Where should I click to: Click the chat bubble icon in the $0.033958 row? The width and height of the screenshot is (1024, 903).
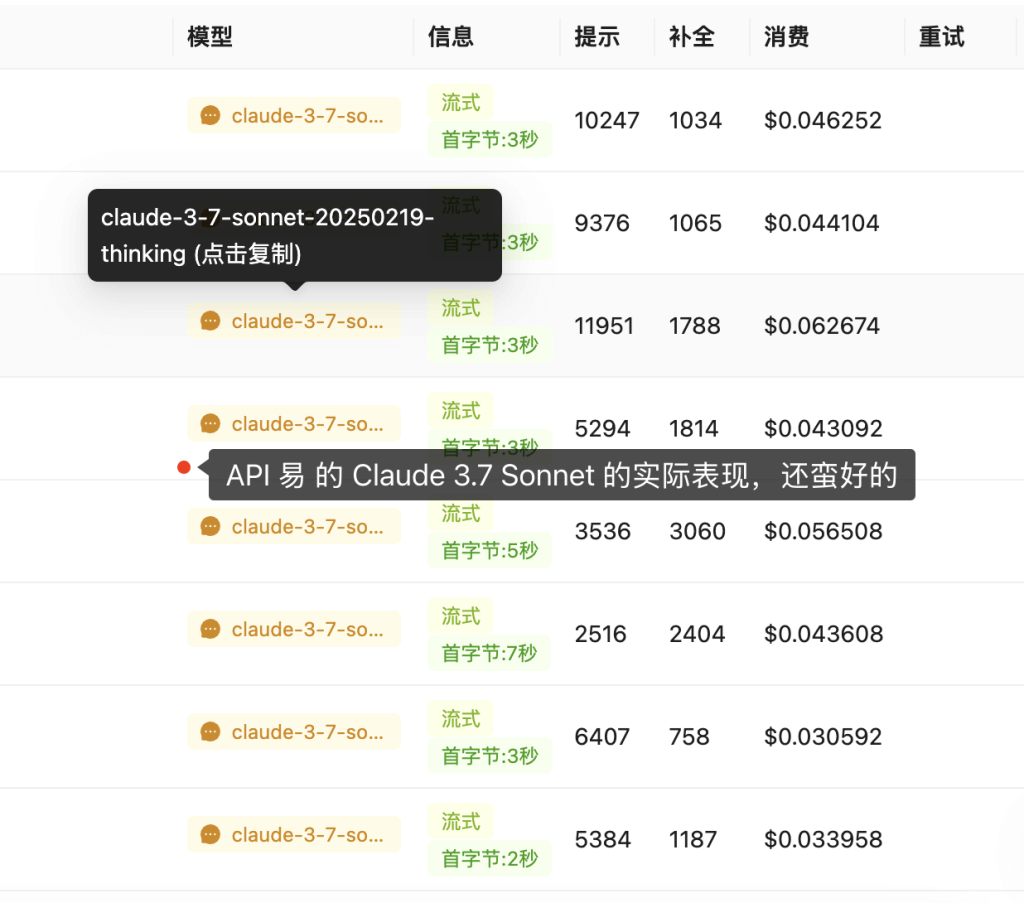pyautogui.click(x=210, y=835)
